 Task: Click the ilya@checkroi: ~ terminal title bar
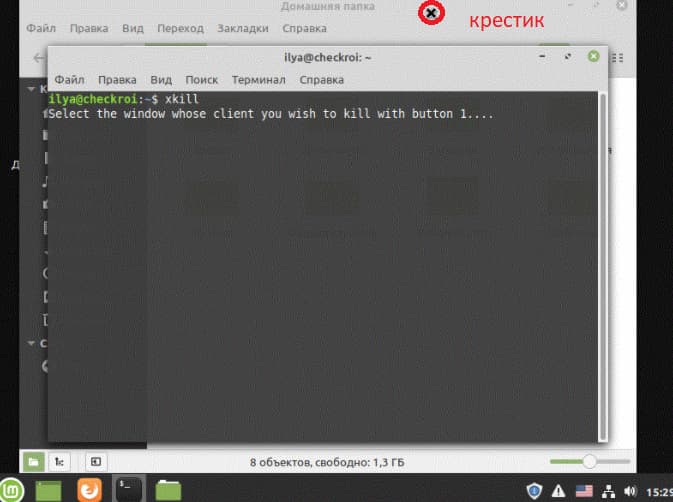click(x=327, y=57)
